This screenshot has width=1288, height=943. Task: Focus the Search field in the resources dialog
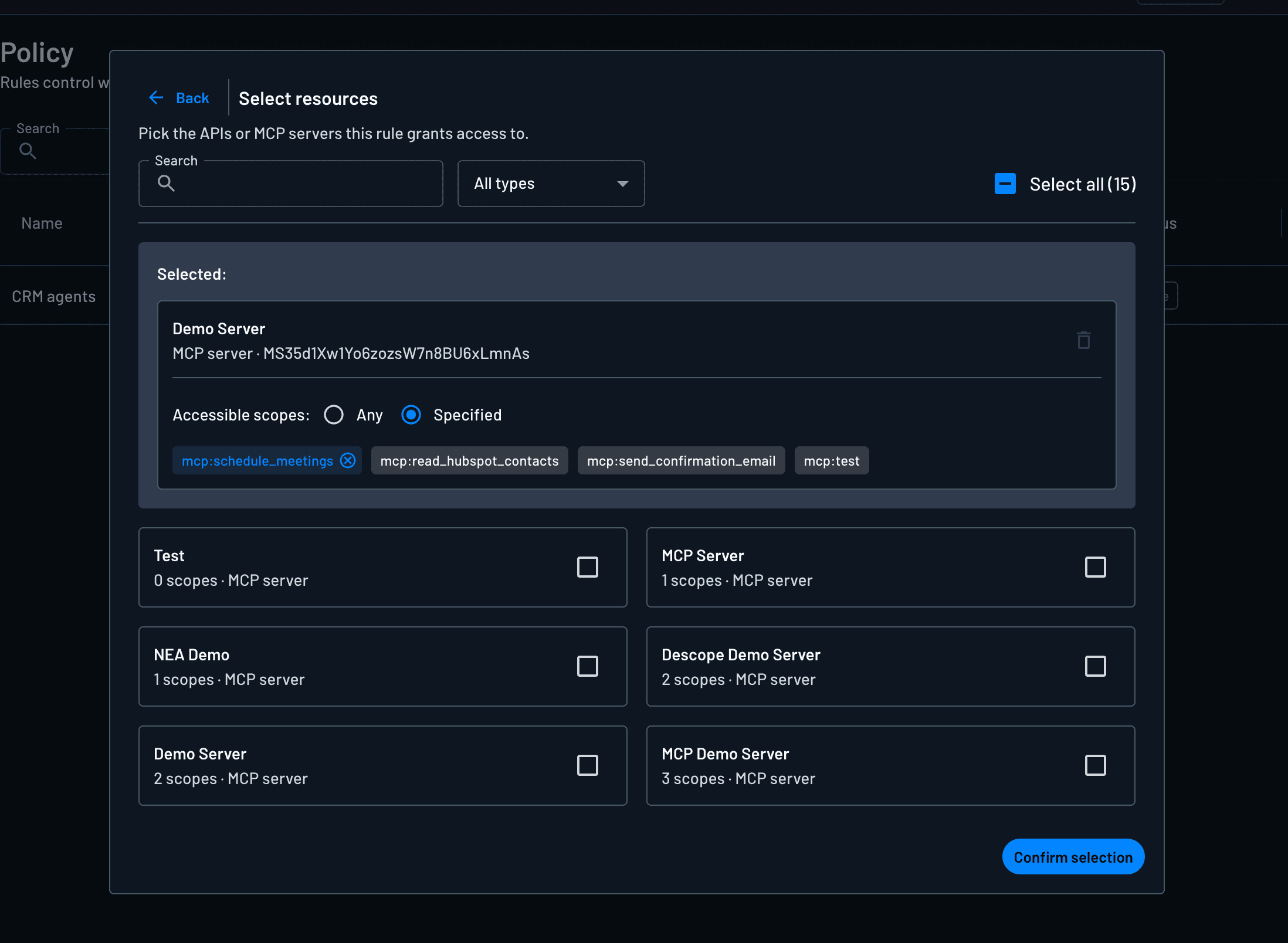coord(290,184)
